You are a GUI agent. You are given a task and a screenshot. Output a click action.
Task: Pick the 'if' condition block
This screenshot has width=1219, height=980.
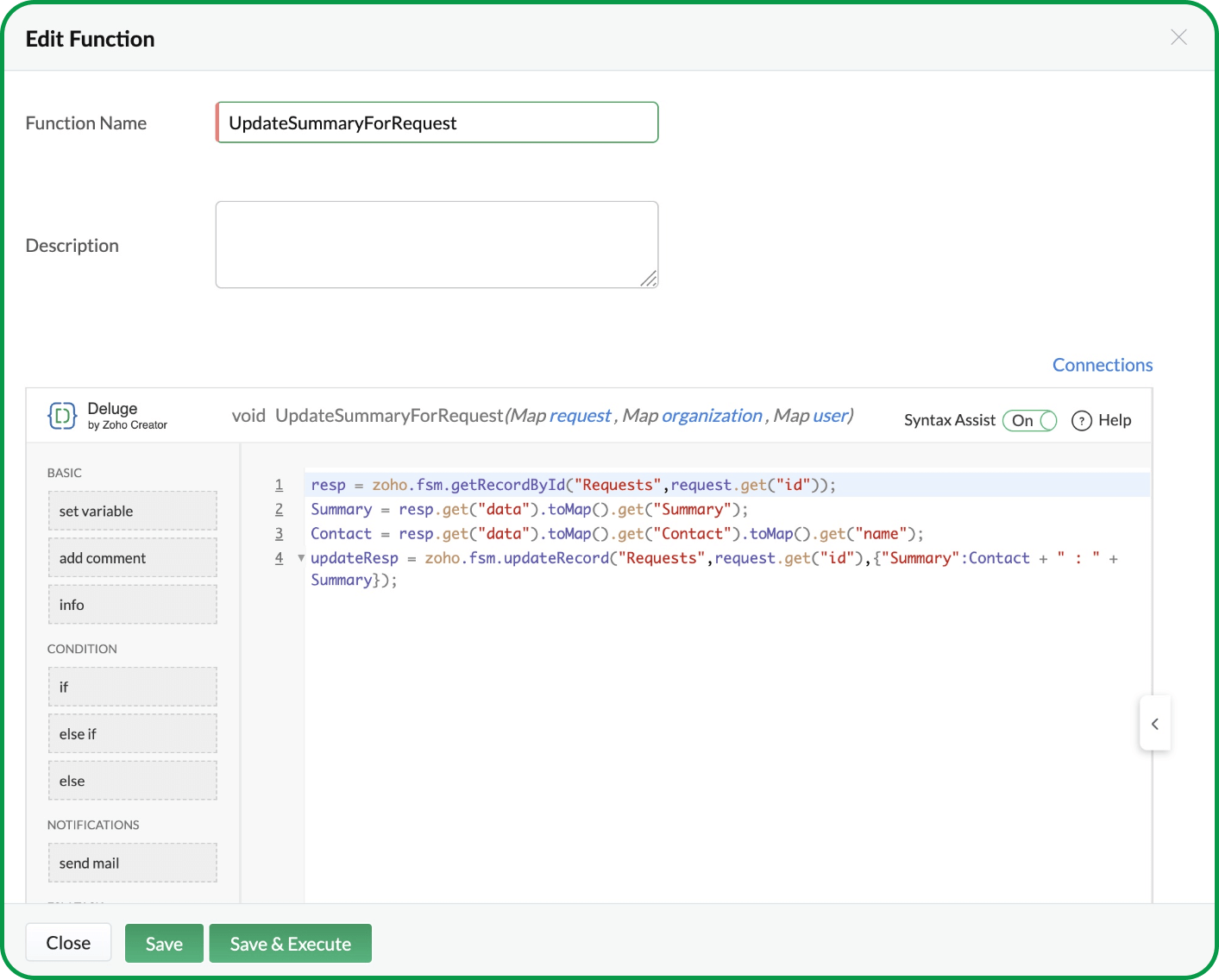(x=132, y=687)
